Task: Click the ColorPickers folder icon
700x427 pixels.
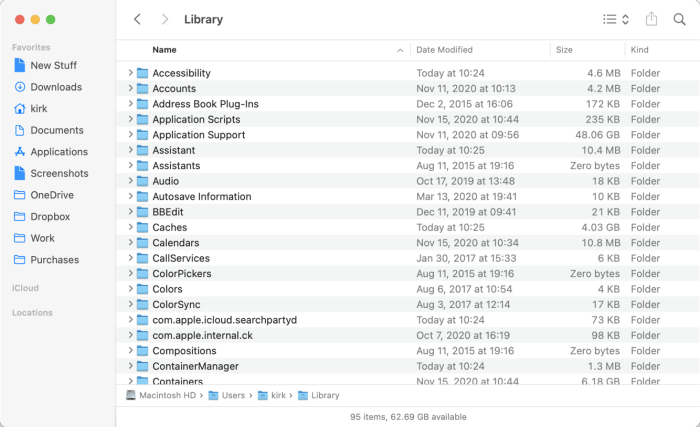Action: point(142,273)
